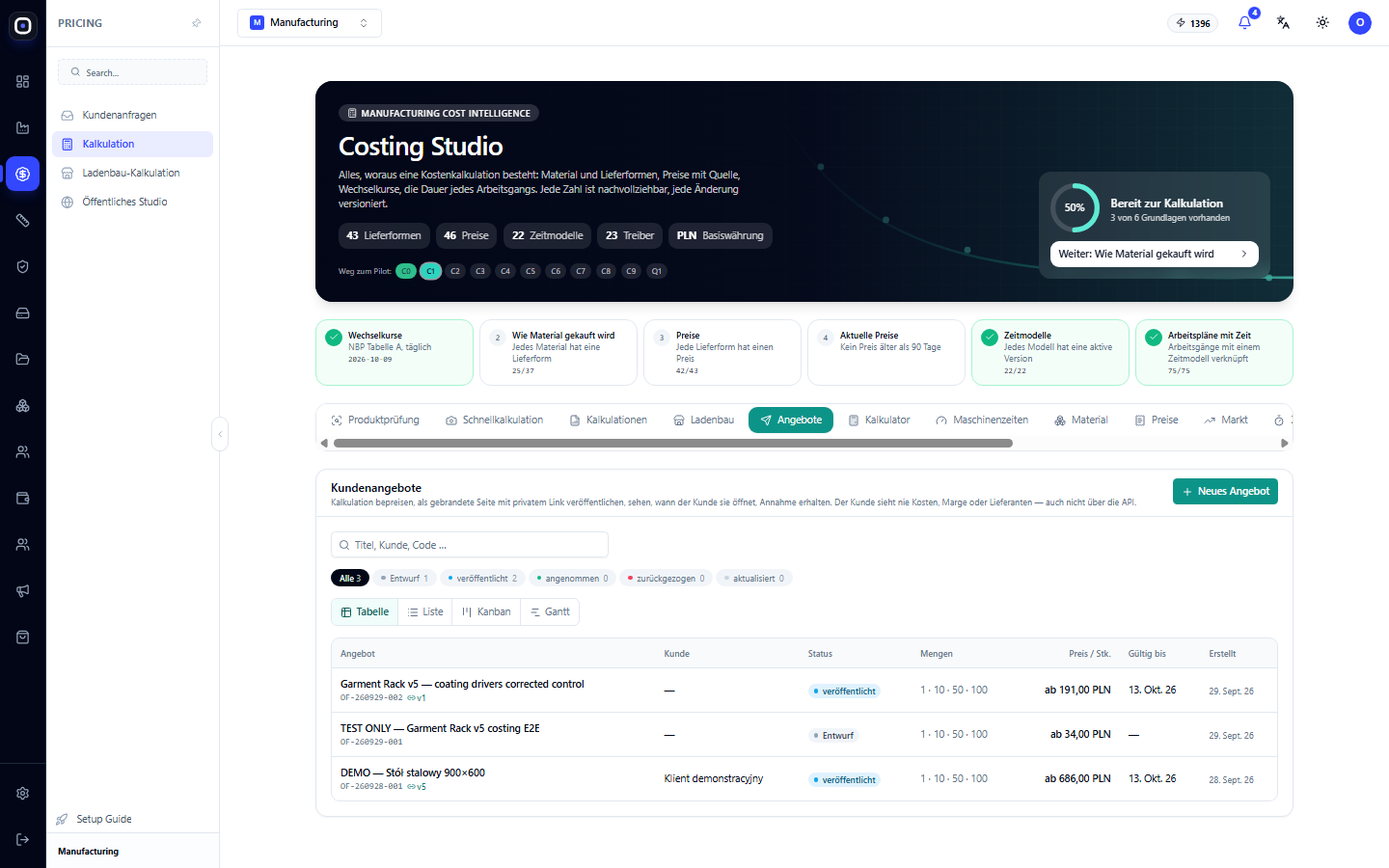Click the 1396 credits badge
The image size is (1389, 868).
pos(1193,23)
